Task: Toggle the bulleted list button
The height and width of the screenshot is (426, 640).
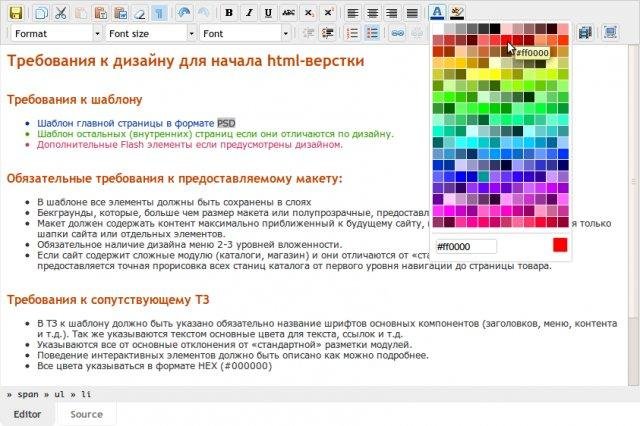Action: click(x=372, y=33)
